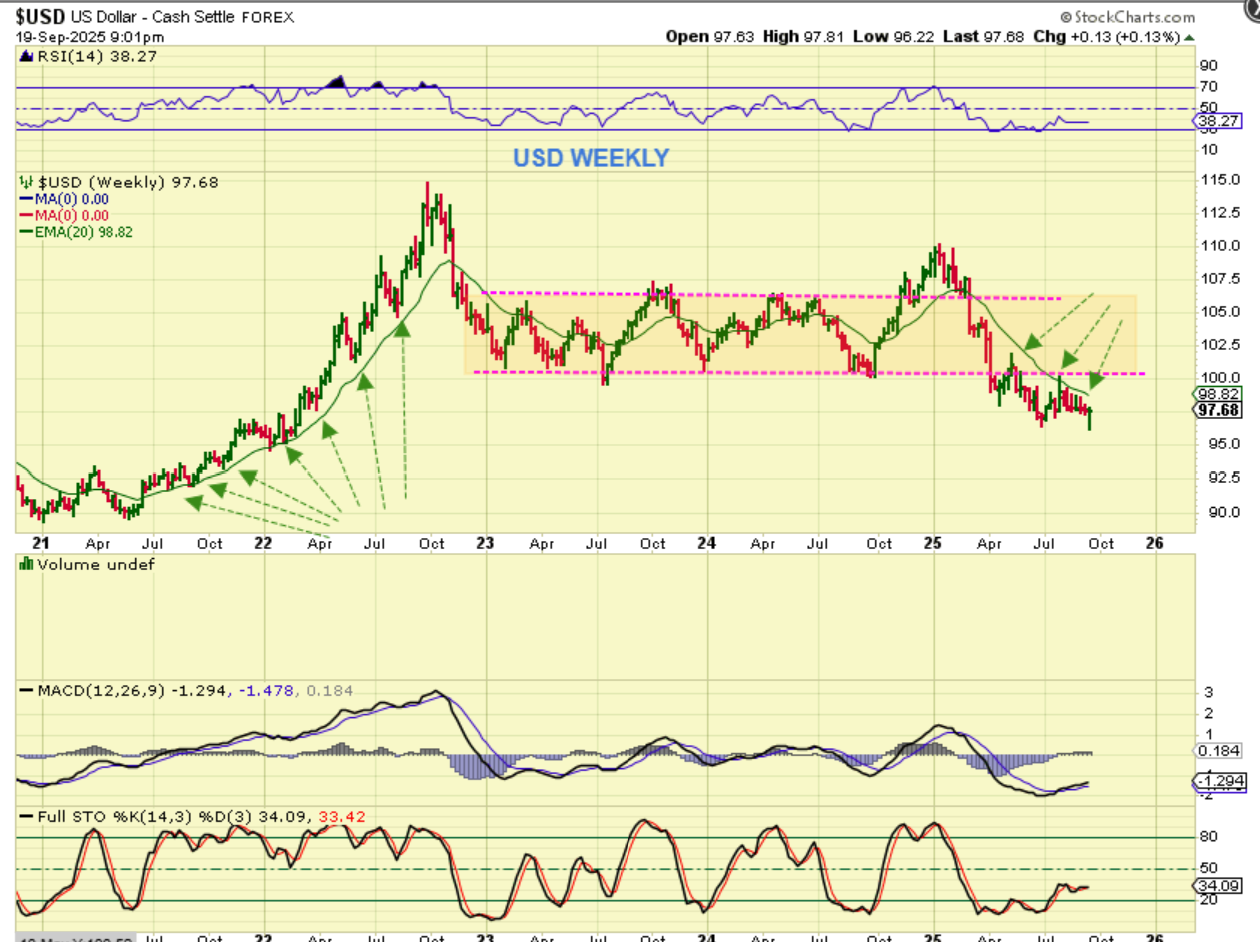This screenshot has height=942, width=1260.
Task: Click the bold 97.68 last-price tag on price axis
Action: [x=1217, y=409]
